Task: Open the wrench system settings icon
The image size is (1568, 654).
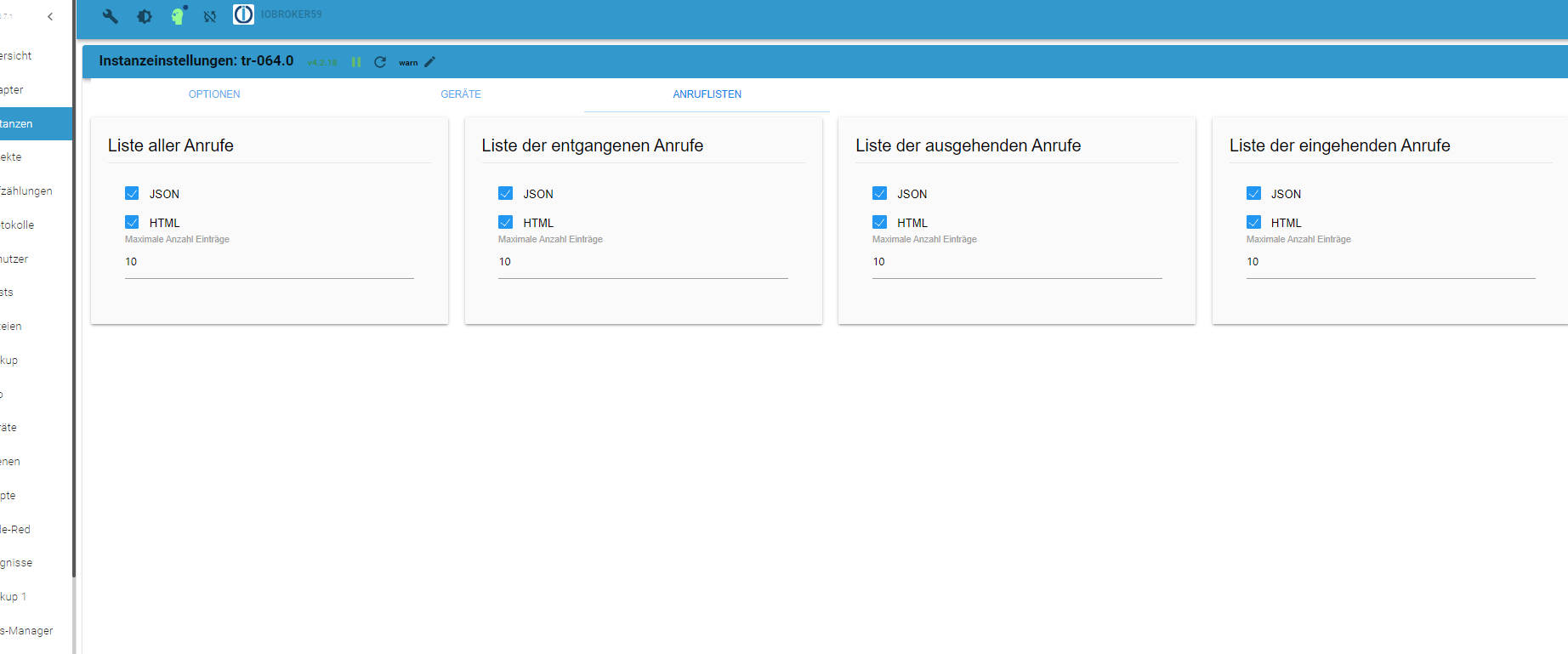Action: 111,16
